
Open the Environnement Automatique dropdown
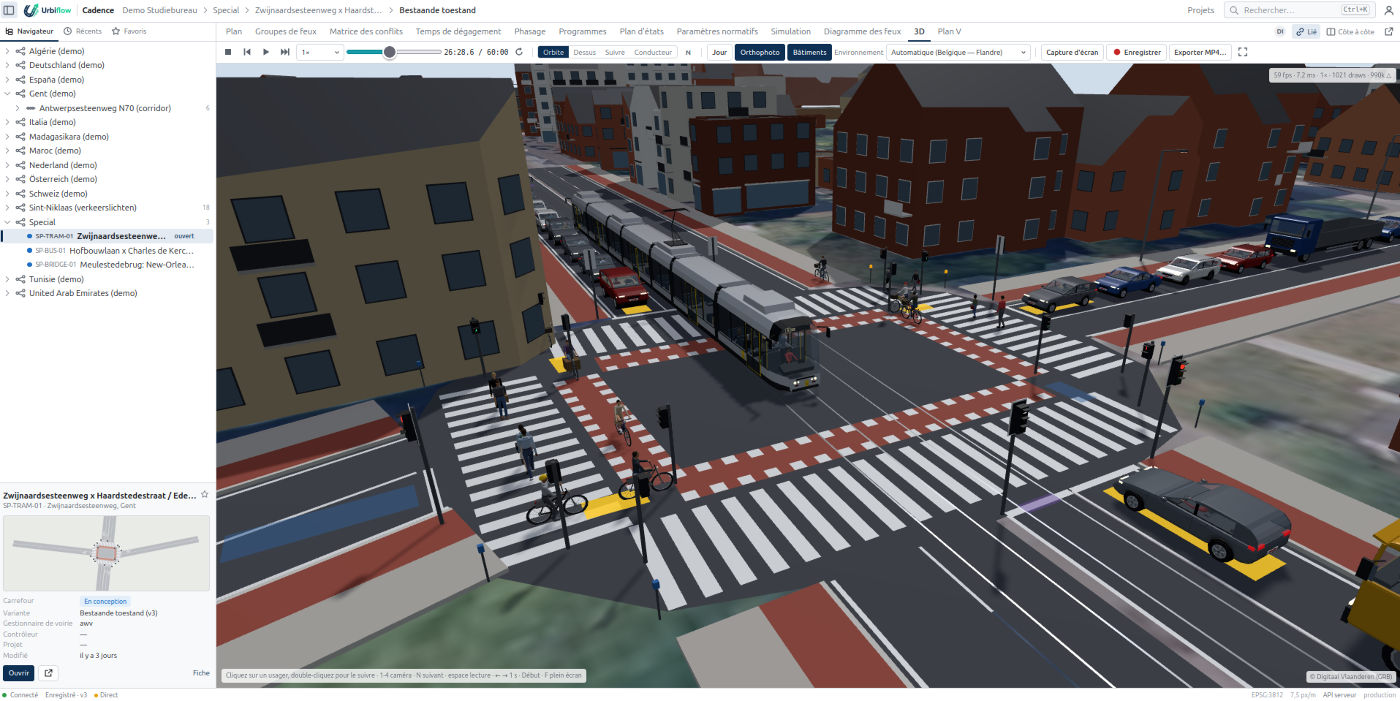(959, 52)
